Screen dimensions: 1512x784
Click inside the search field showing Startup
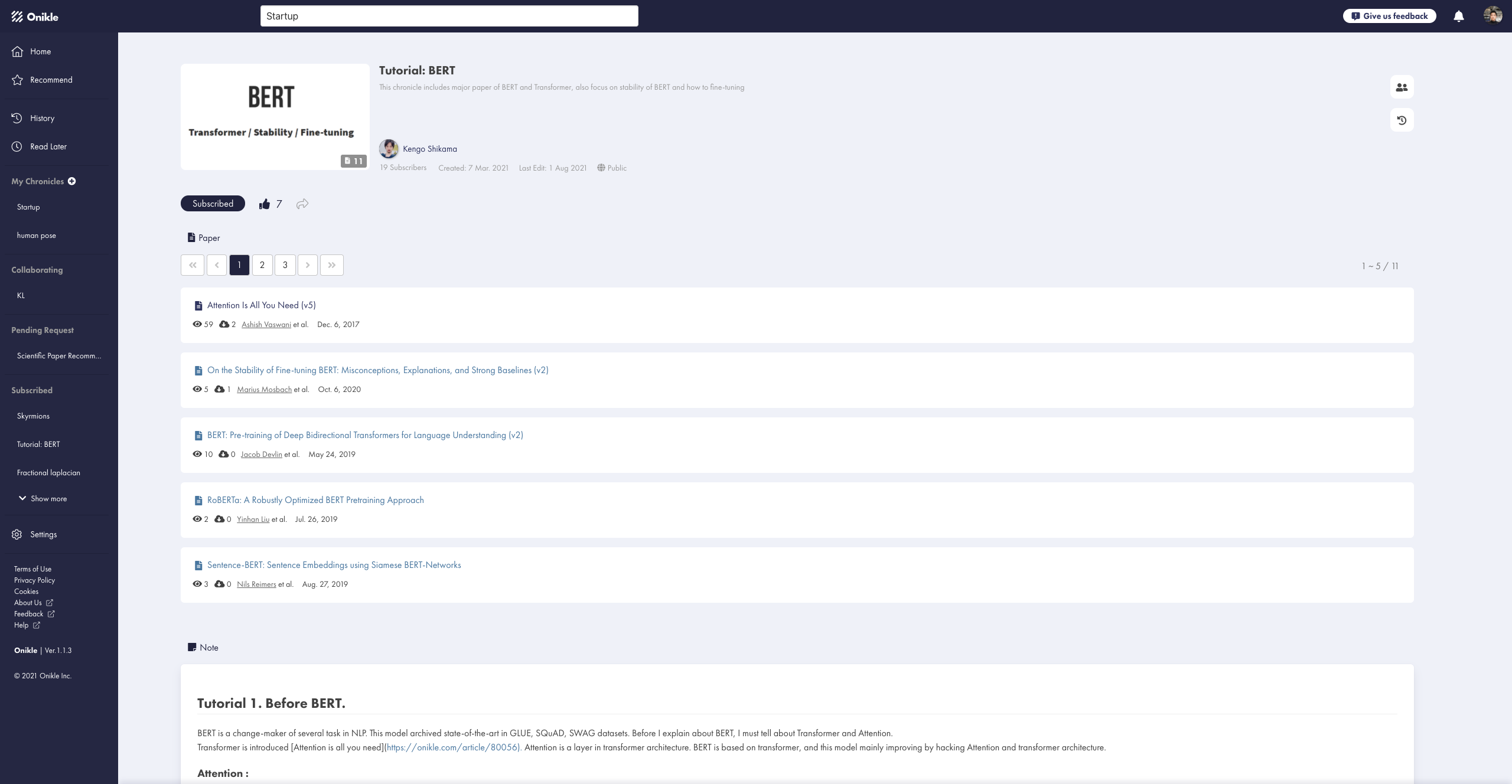(449, 16)
